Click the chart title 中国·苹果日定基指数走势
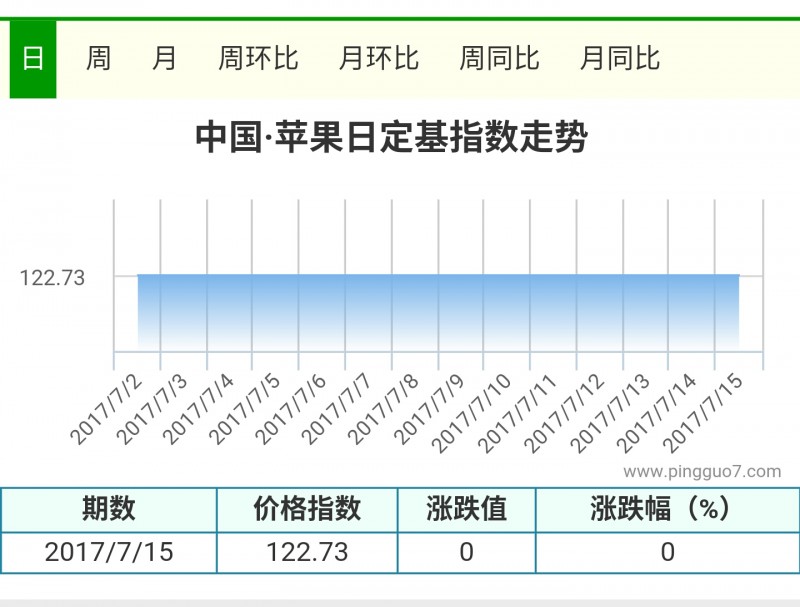800x607 pixels. click(391, 137)
